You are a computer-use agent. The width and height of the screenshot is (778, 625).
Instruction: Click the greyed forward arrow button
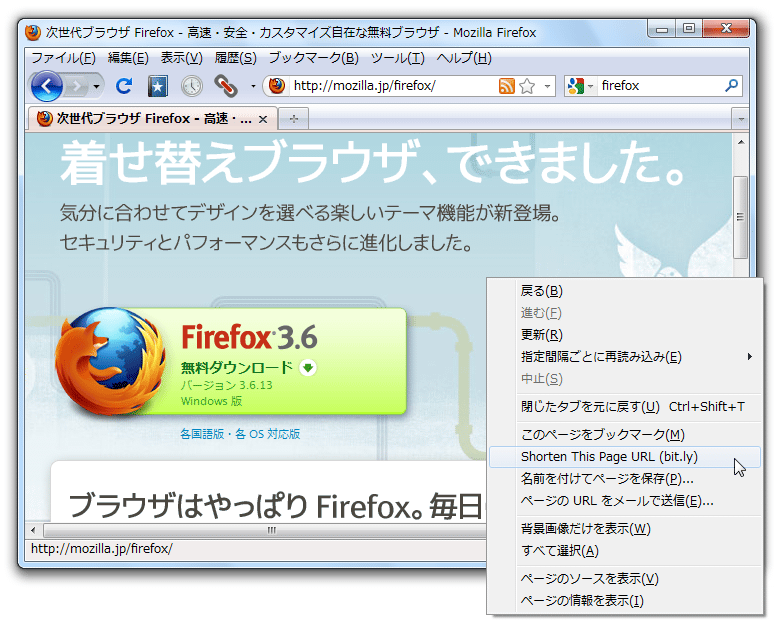76,87
